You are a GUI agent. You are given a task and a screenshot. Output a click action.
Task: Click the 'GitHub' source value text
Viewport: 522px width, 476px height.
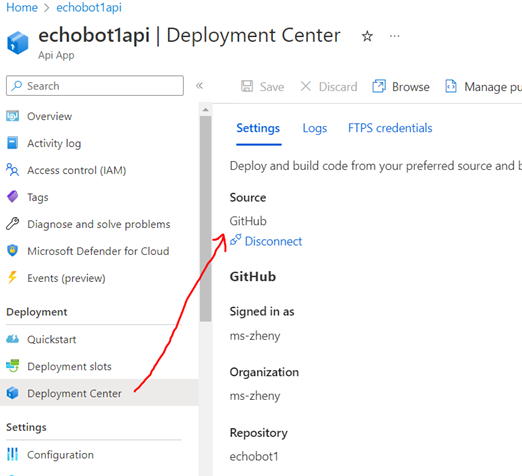tap(248, 221)
